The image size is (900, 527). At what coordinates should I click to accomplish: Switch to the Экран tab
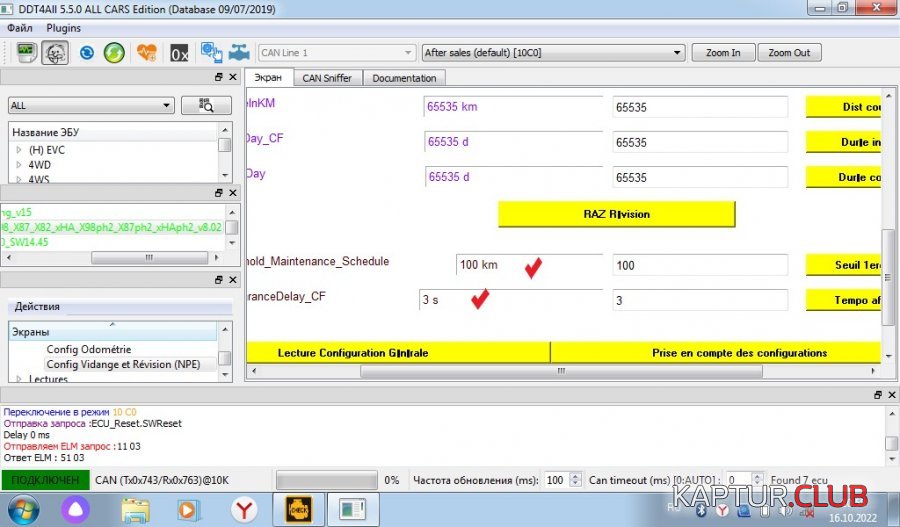268,78
